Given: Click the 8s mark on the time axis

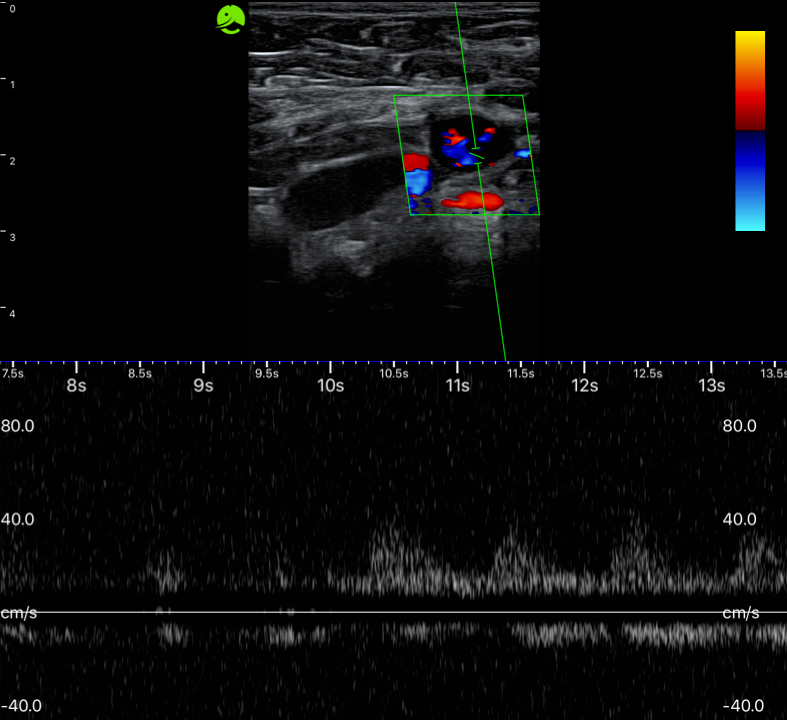Looking at the screenshot, I should click(x=77, y=384).
